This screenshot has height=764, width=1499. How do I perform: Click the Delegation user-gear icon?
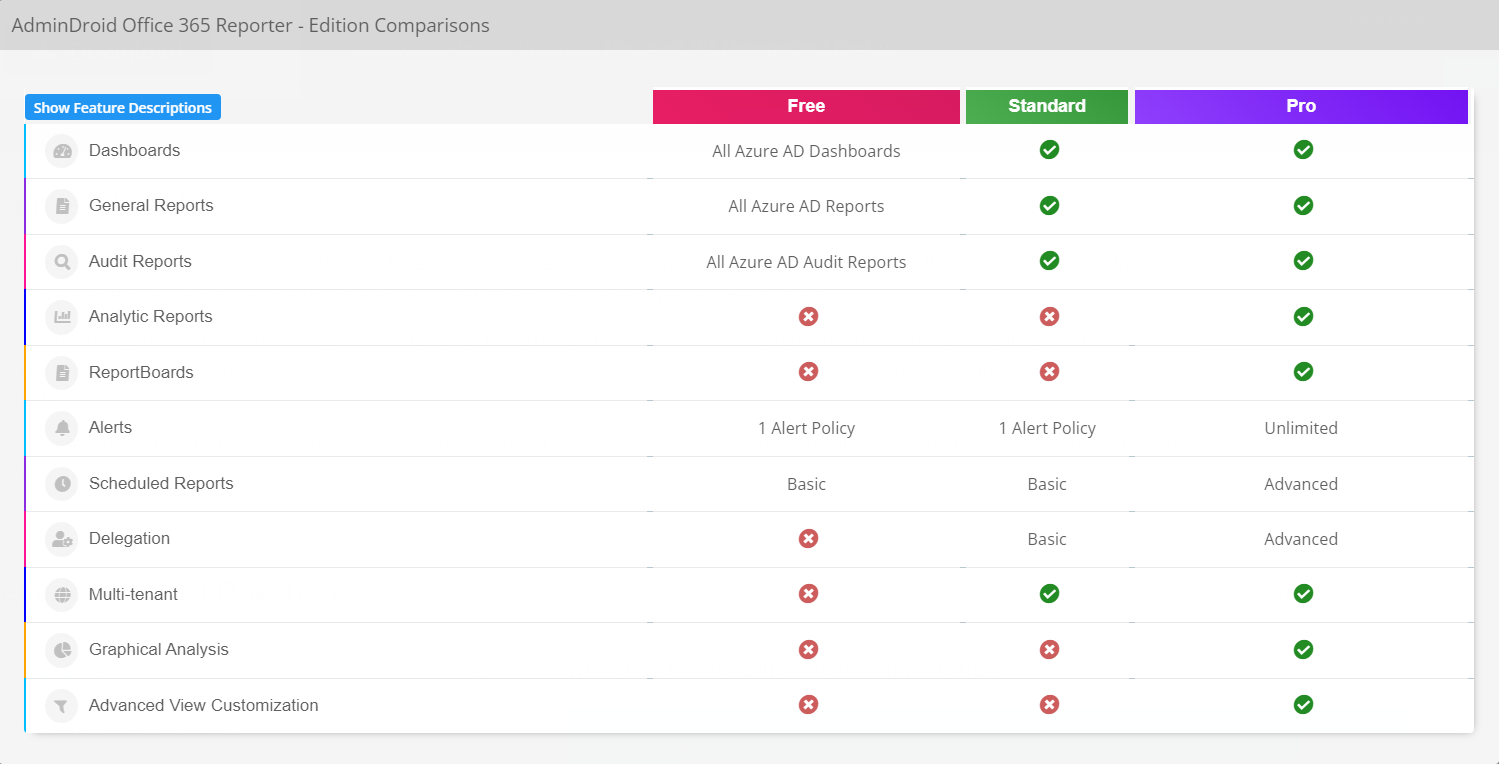point(62,539)
